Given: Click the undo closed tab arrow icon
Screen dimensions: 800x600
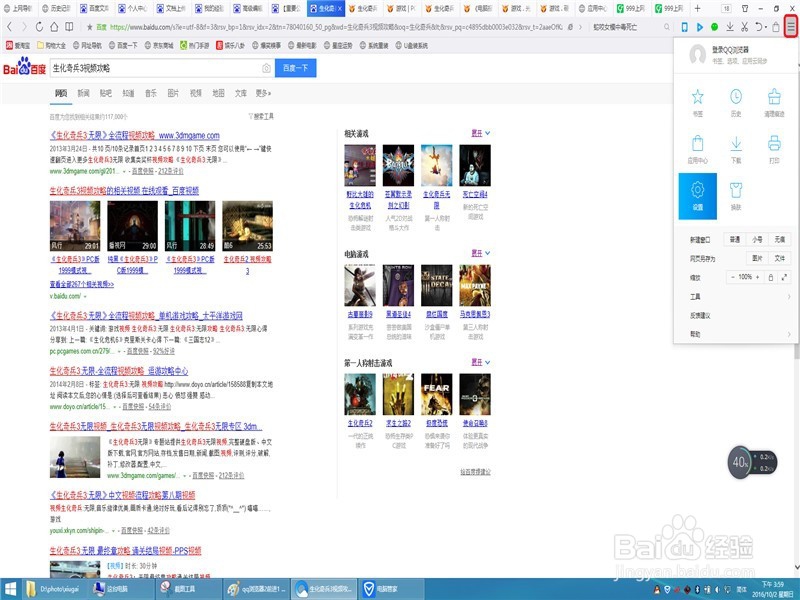Looking at the screenshot, I should [x=759, y=27].
